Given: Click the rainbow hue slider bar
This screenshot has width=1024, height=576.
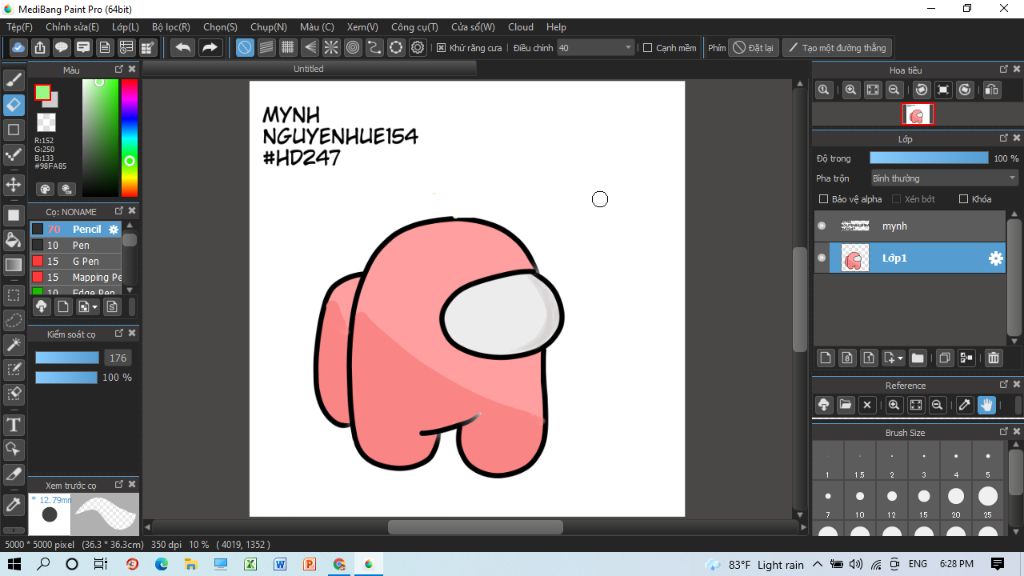Looking at the screenshot, I should pos(129,137).
